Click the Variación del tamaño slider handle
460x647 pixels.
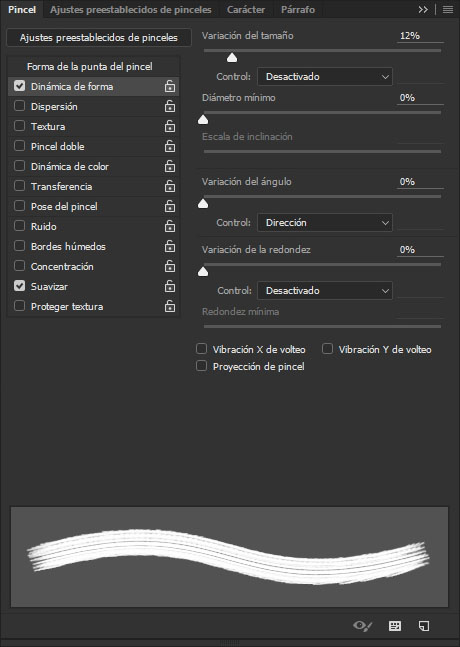click(232, 57)
